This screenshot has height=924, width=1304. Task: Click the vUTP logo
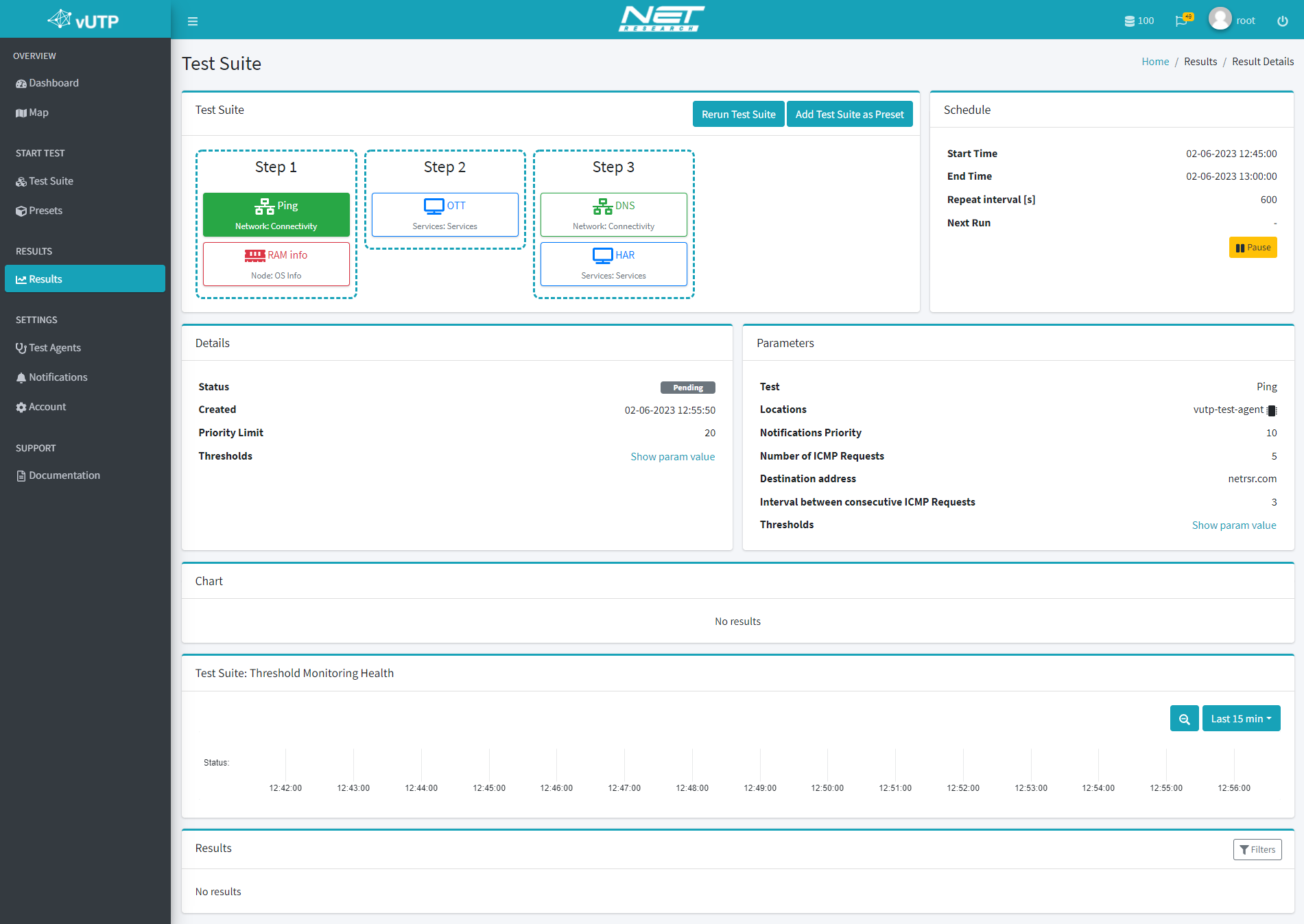(84, 20)
